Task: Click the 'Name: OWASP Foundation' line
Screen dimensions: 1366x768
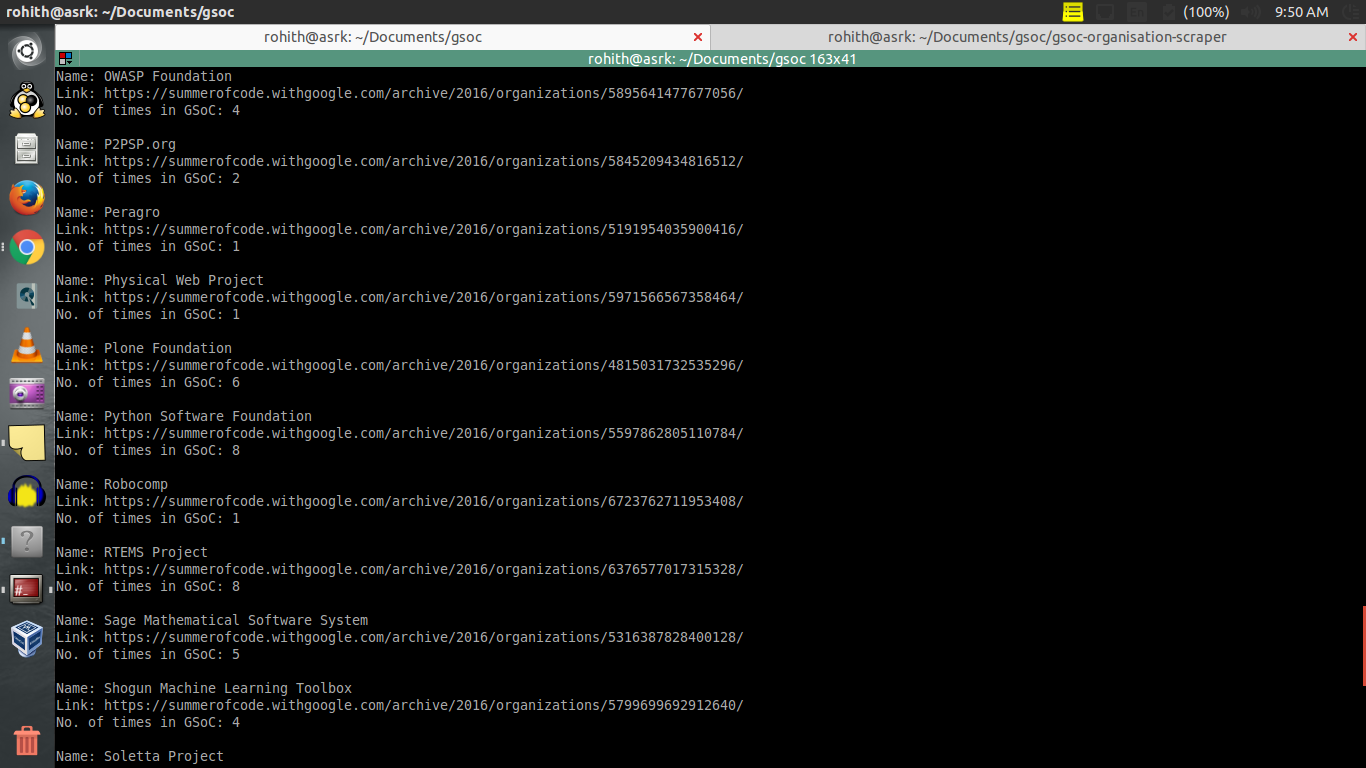Action: pos(144,76)
